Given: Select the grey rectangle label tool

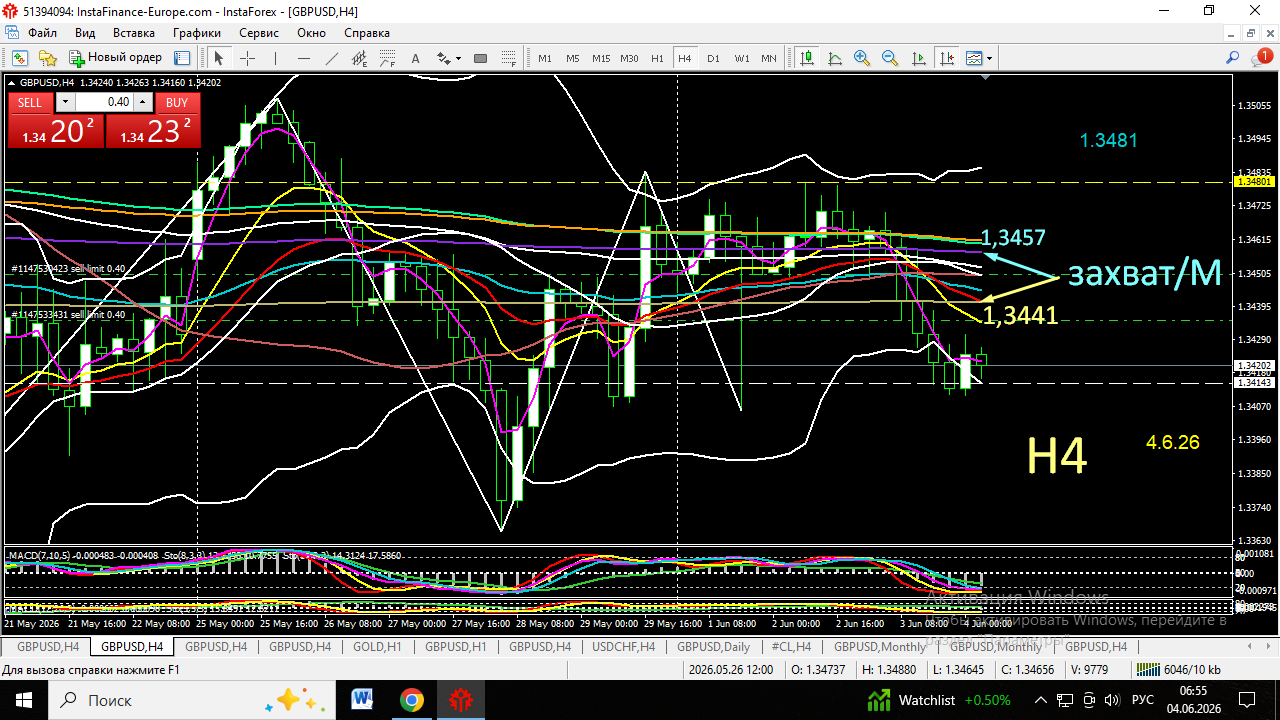Looking at the screenshot, I should pyautogui.click(x=480, y=58).
